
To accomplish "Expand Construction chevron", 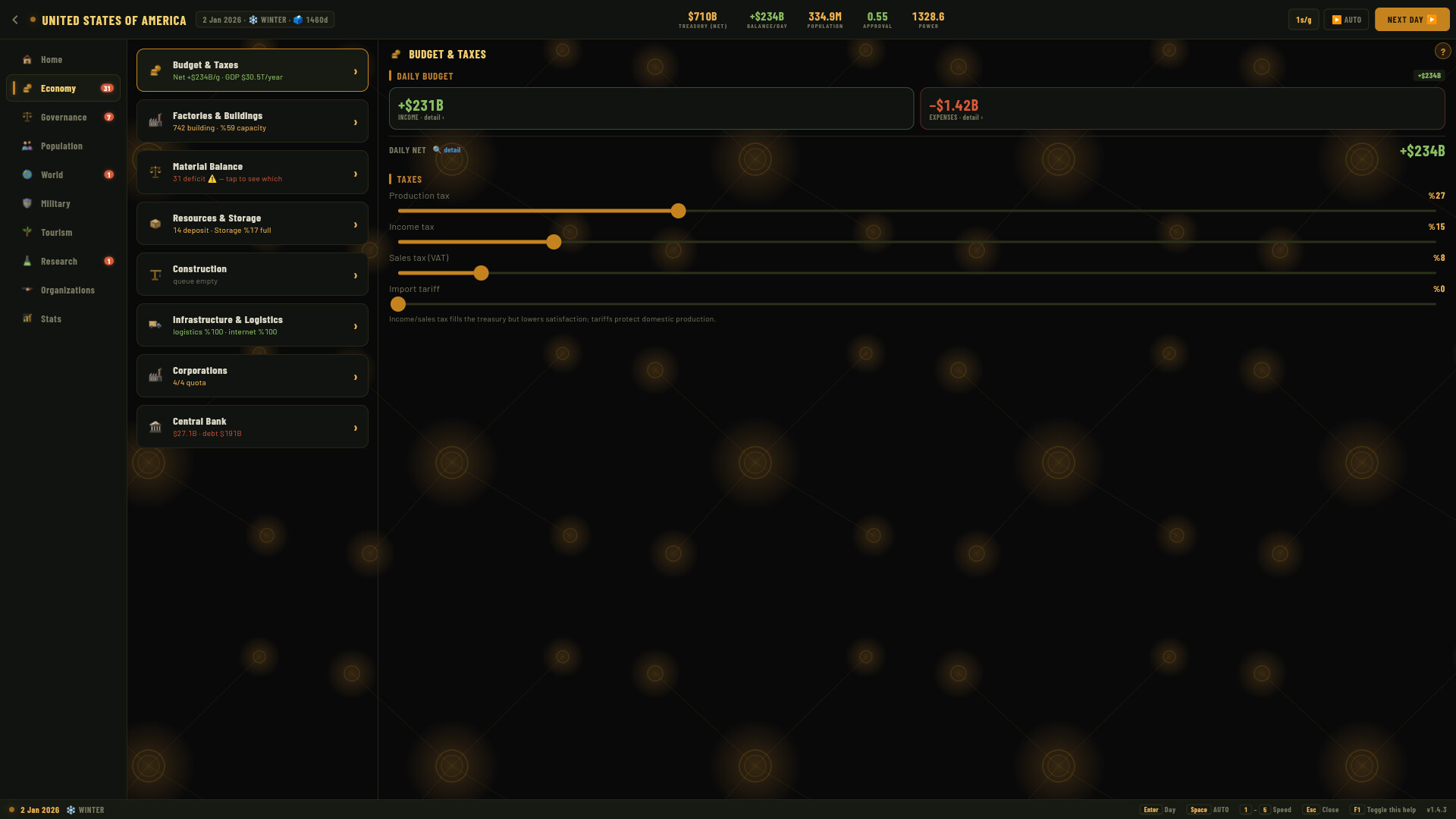I will [356, 275].
